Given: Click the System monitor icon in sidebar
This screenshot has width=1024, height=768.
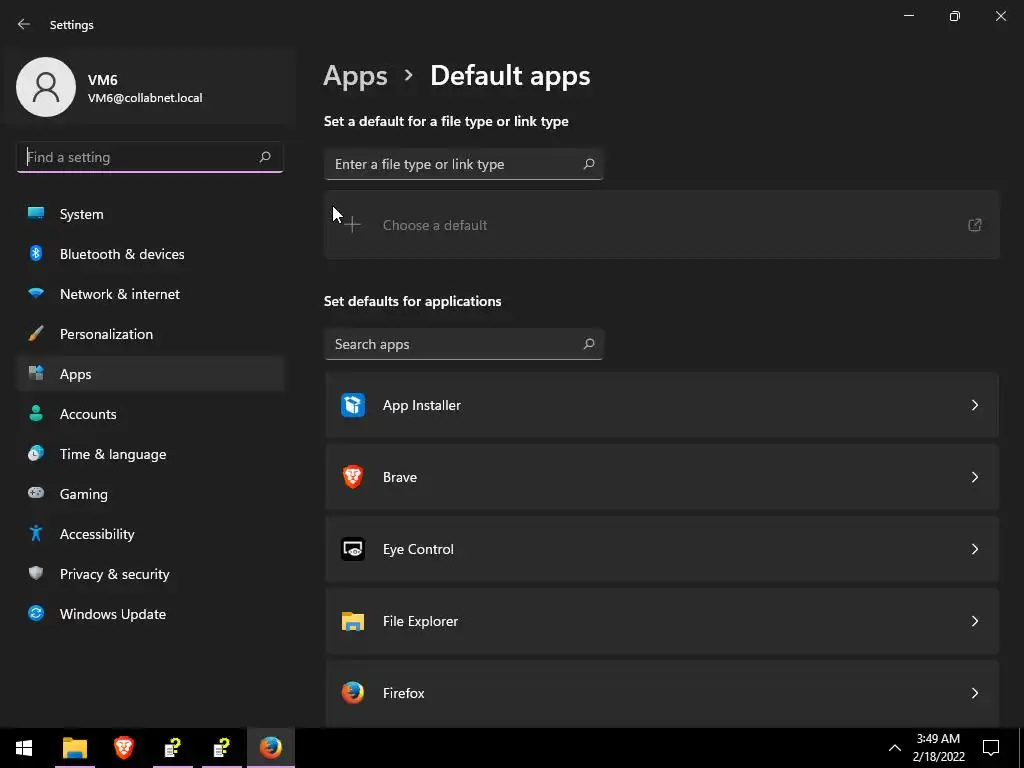Looking at the screenshot, I should [x=36, y=214].
